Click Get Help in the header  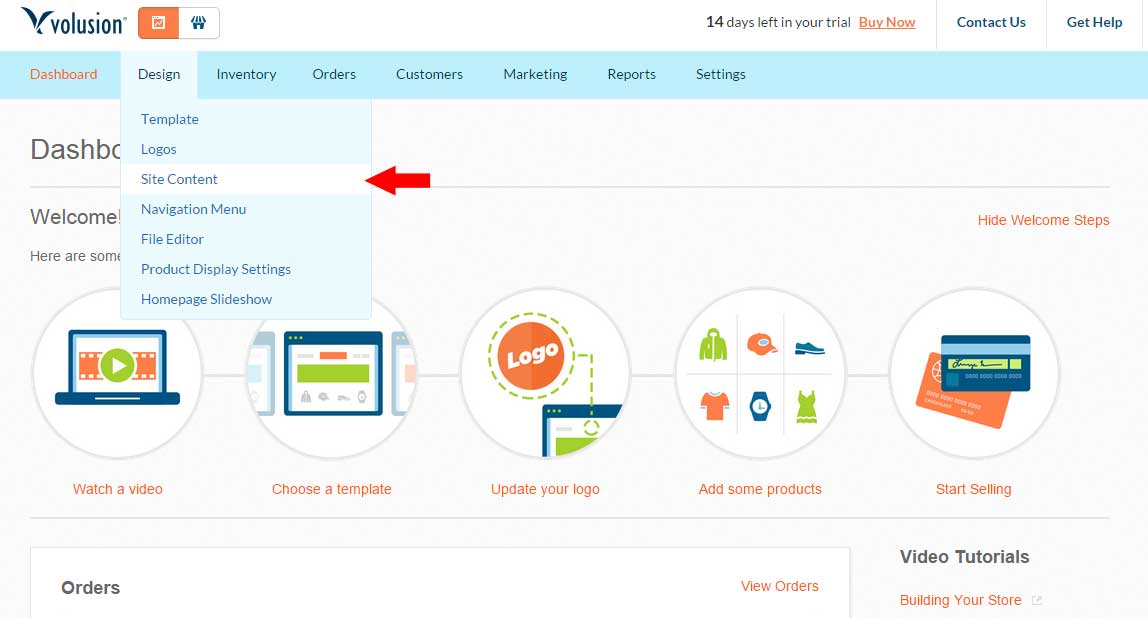pos(1094,22)
